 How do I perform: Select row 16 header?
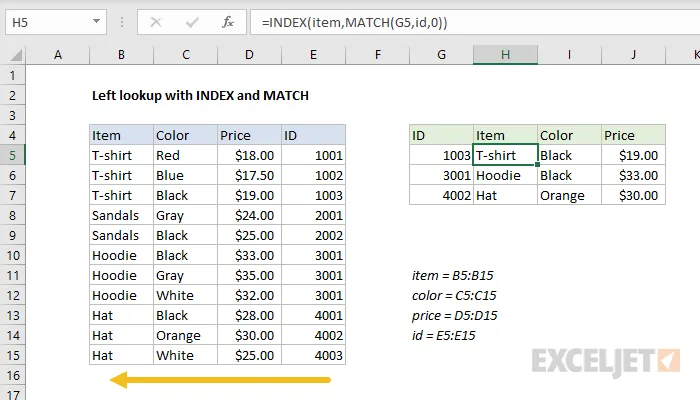12,375
